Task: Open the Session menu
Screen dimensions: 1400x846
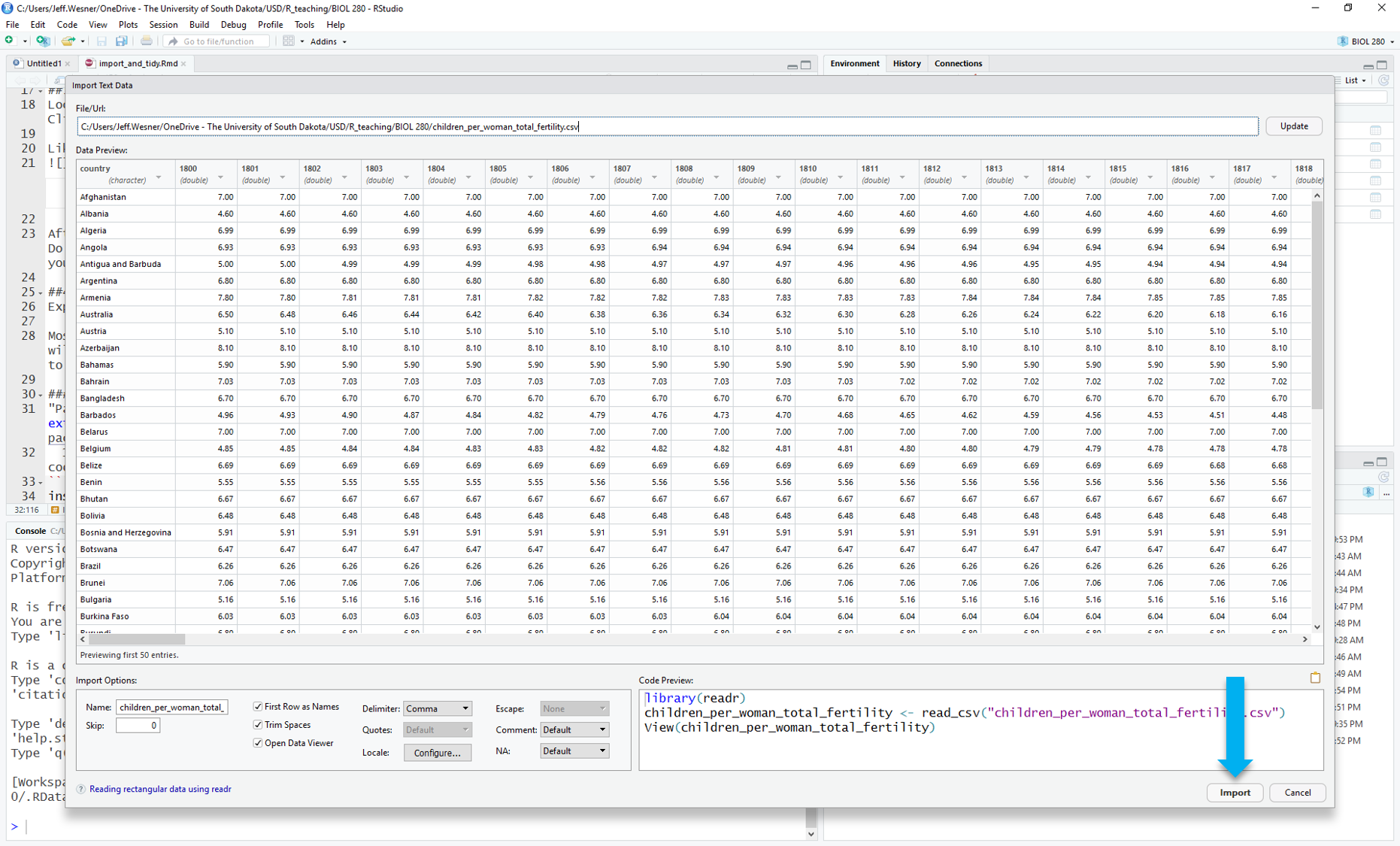Action: (x=162, y=25)
